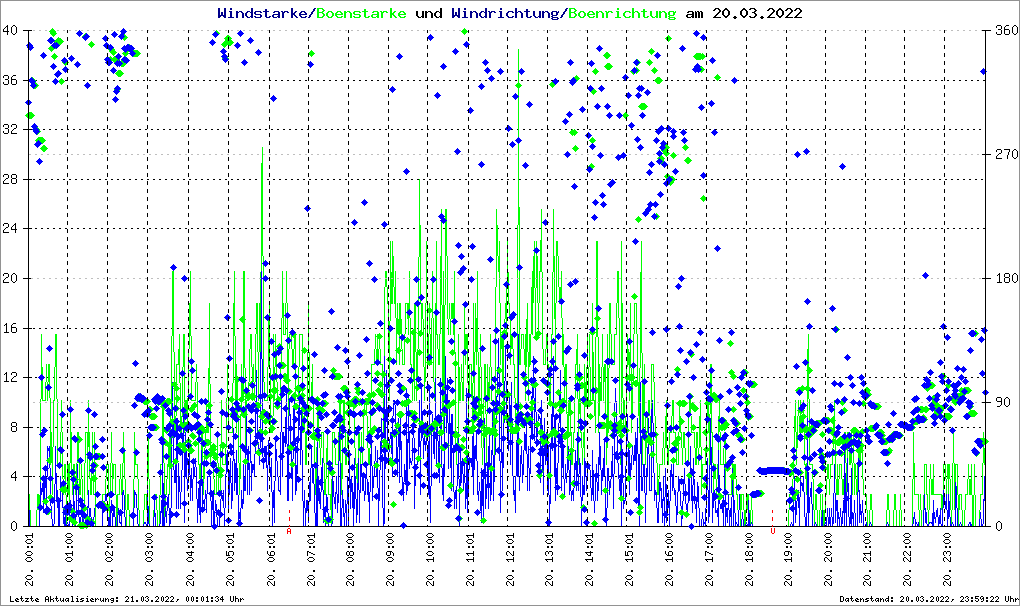This screenshot has width=1020, height=606.
Task: Click left axis value 20
Action: pos(10,278)
